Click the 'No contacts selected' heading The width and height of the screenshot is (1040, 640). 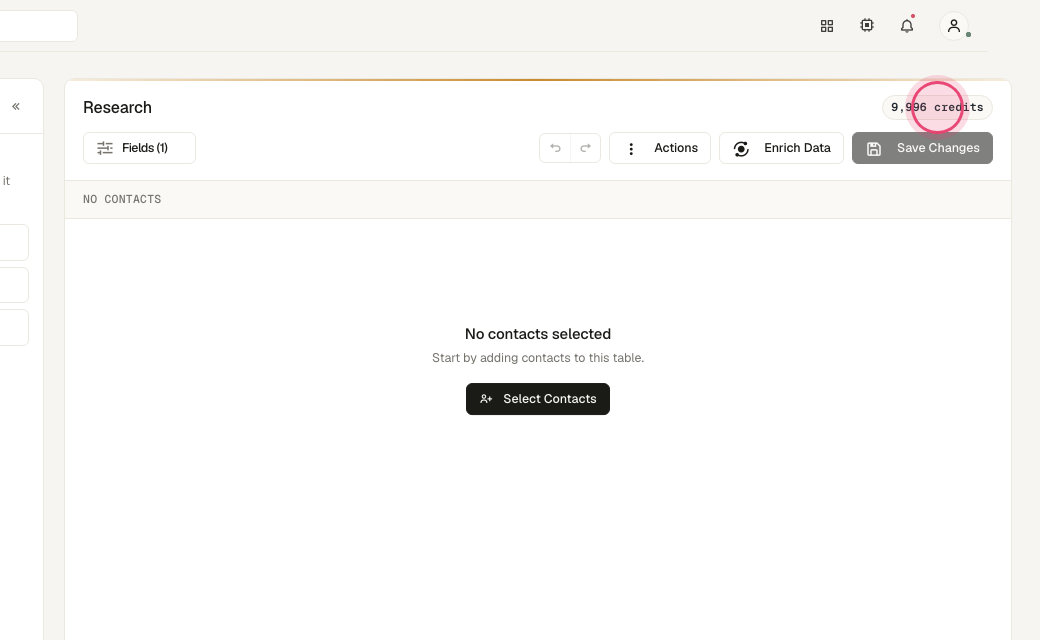(x=538, y=334)
